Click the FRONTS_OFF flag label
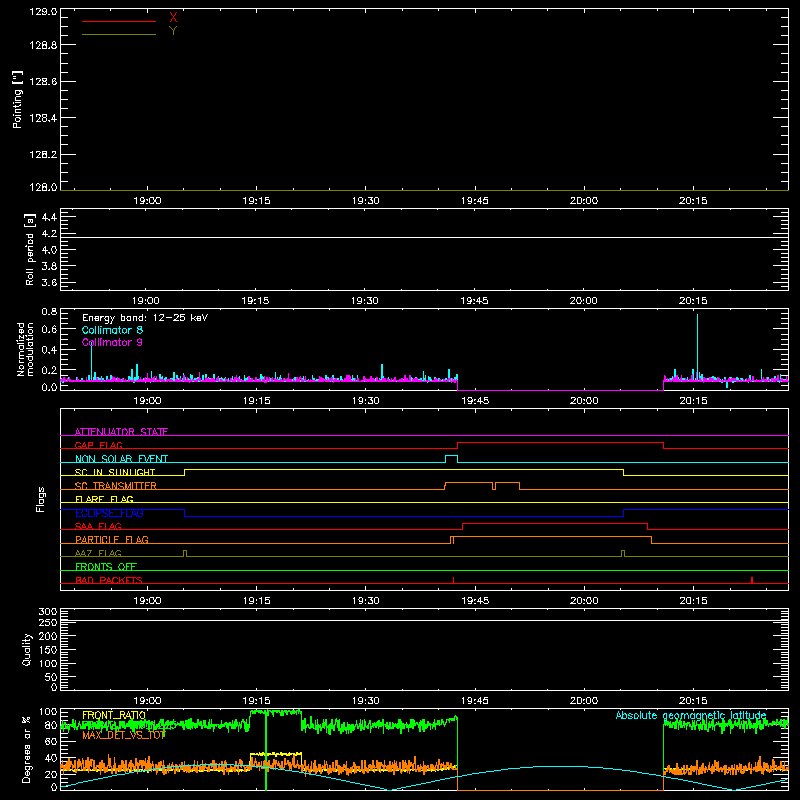Screen dimensions: 800x800 106,566
